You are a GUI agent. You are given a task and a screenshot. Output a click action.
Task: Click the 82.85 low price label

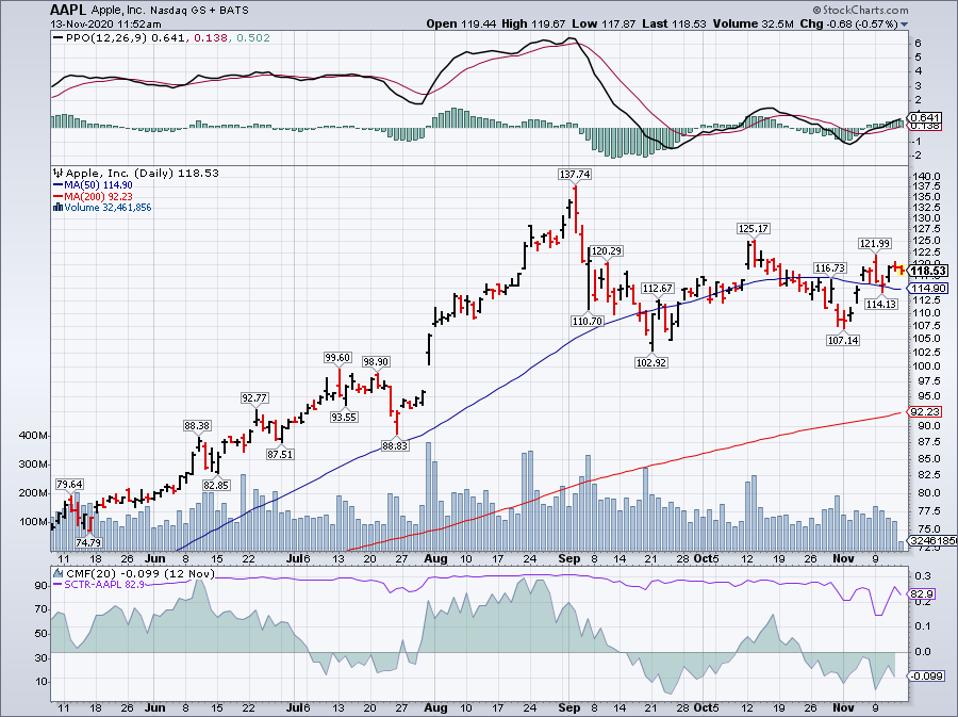coord(216,486)
